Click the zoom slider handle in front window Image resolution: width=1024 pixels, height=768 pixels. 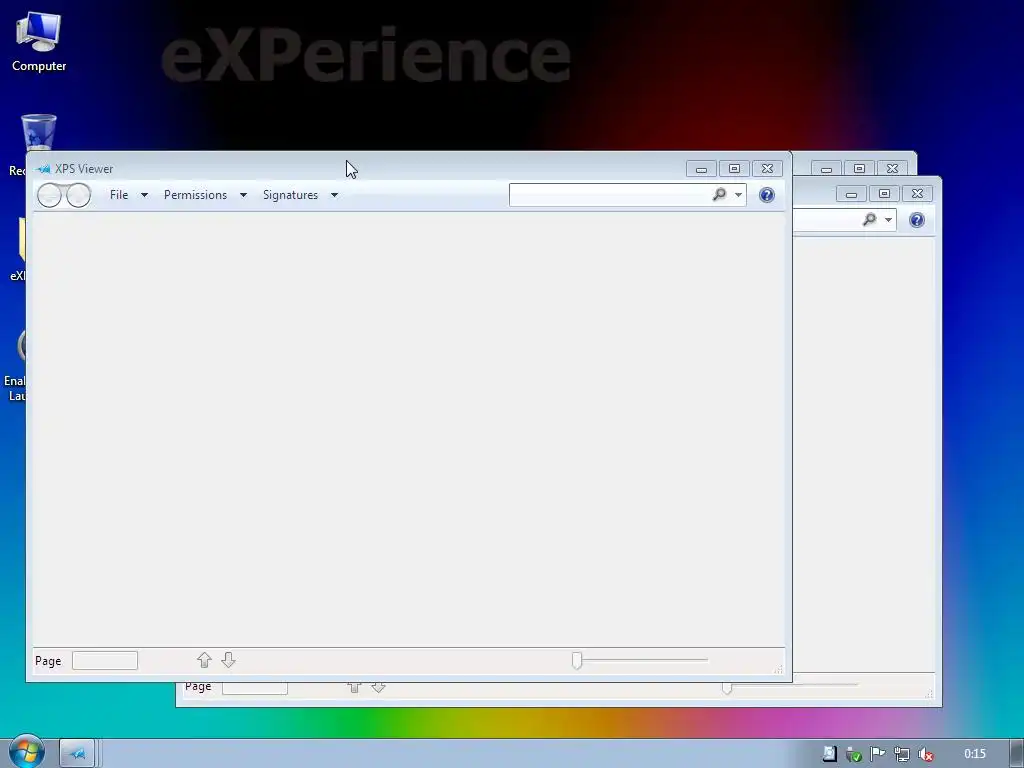(577, 660)
